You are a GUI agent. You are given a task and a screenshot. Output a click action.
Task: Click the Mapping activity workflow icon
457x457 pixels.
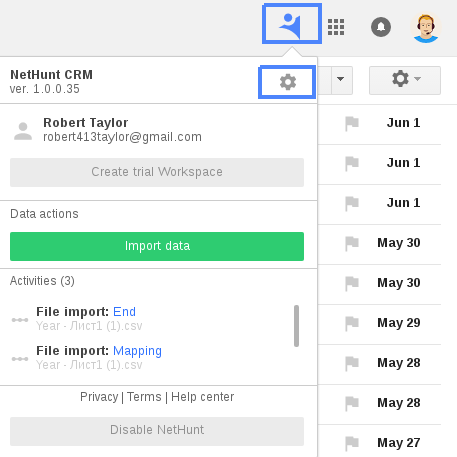pyautogui.click(x=20, y=359)
